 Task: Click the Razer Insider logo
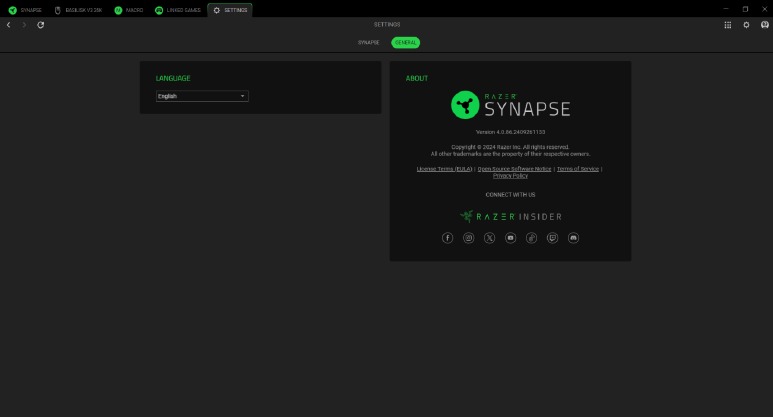510,216
